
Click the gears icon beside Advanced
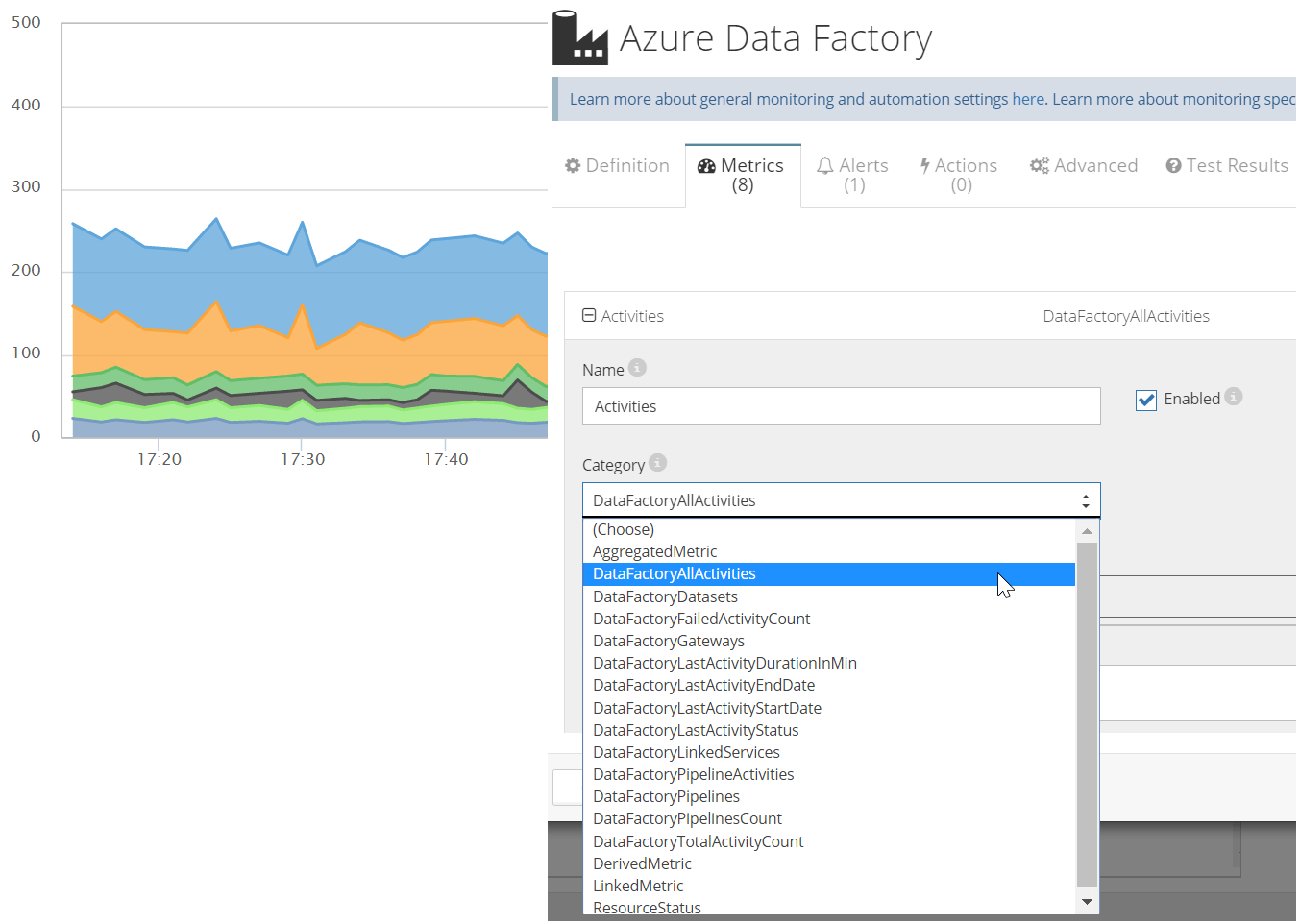(x=1040, y=165)
